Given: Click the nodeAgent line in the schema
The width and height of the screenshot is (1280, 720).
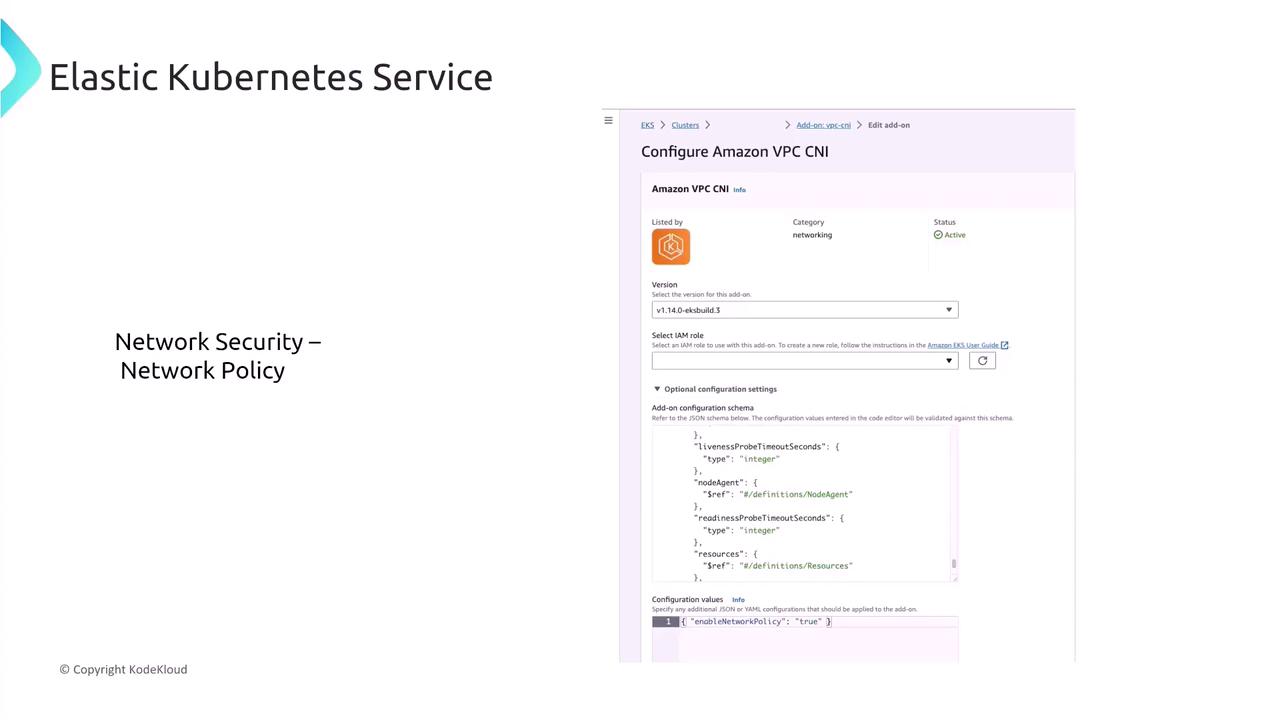Looking at the screenshot, I should tap(725, 483).
